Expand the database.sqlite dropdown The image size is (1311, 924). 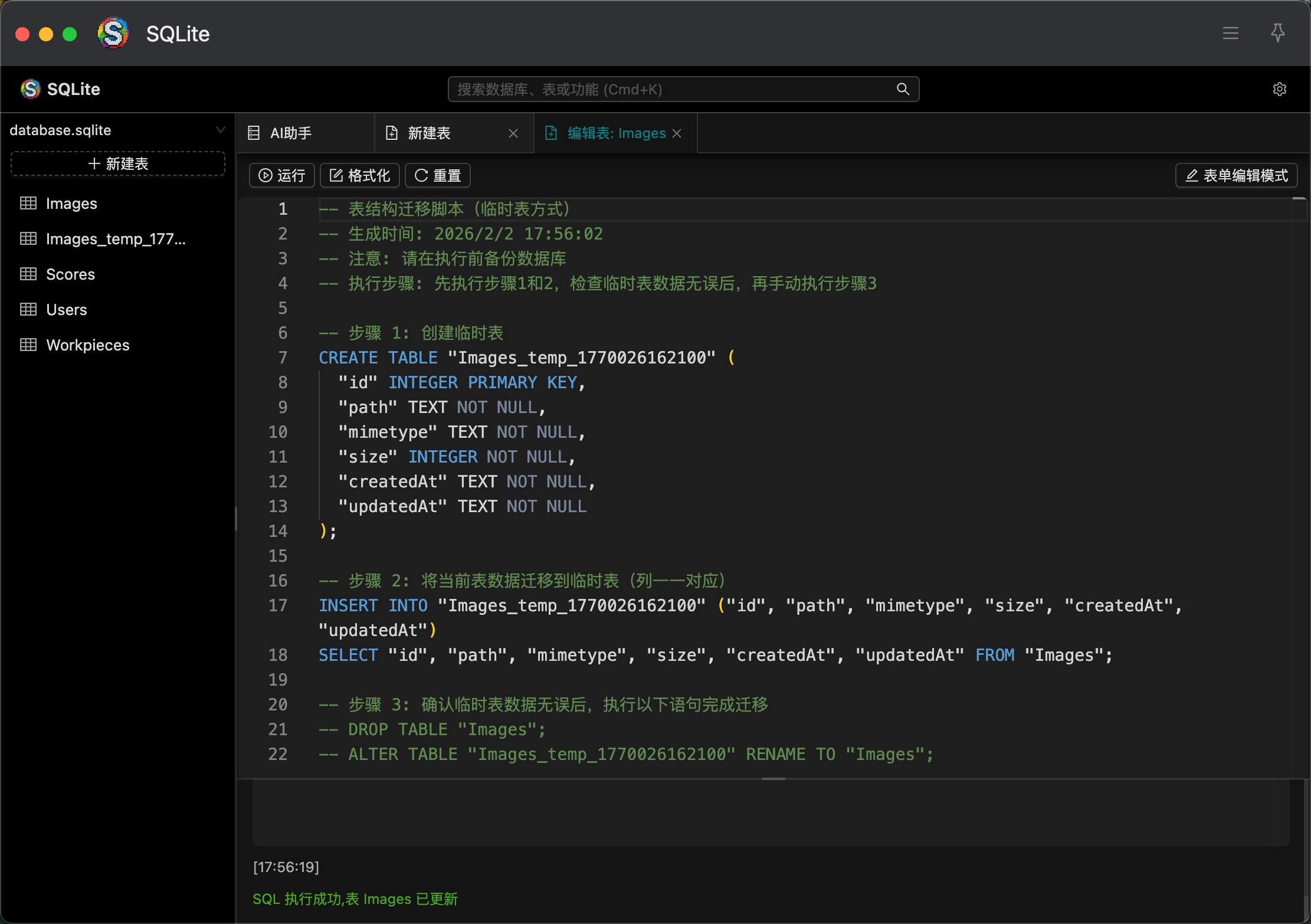point(220,130)
